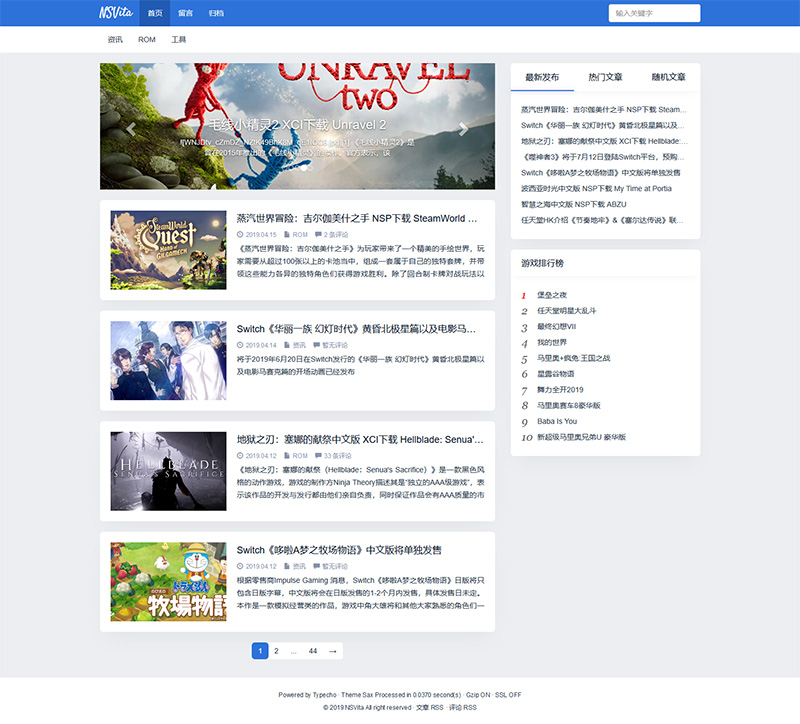The width and height of the screenshot is (800, 724).
Task: Open Baba Is You in game ranking
Action: point(557,421)
